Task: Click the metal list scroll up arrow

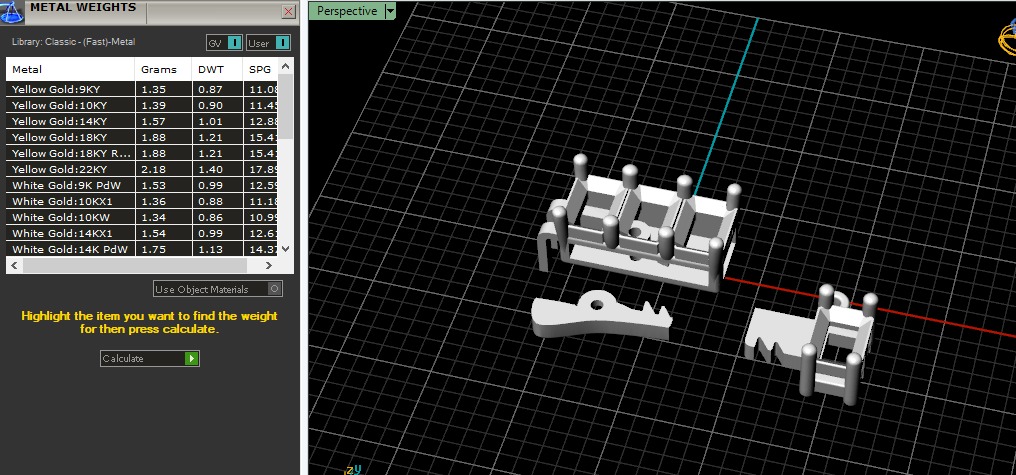Action: 286,65
